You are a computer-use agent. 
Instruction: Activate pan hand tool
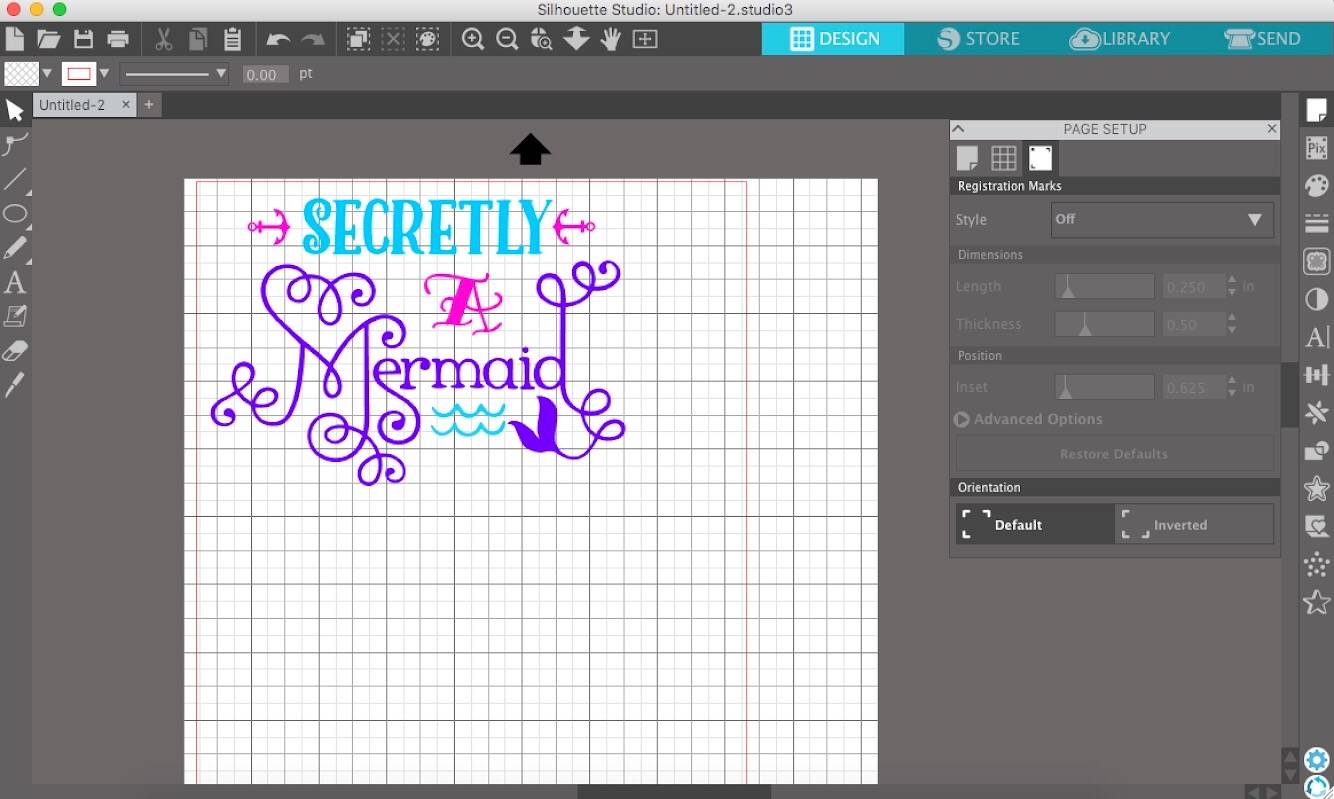[x=611, y=40]
